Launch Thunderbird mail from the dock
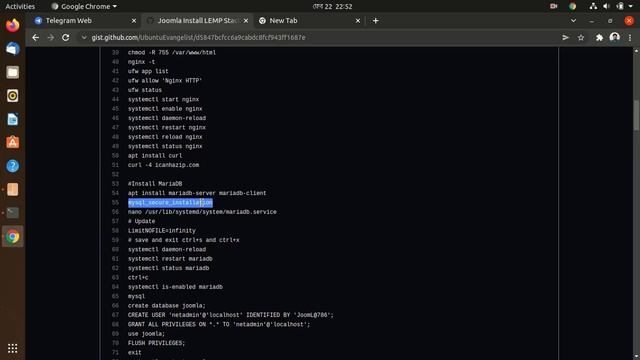640x360 pixels. tap(13, 49)
